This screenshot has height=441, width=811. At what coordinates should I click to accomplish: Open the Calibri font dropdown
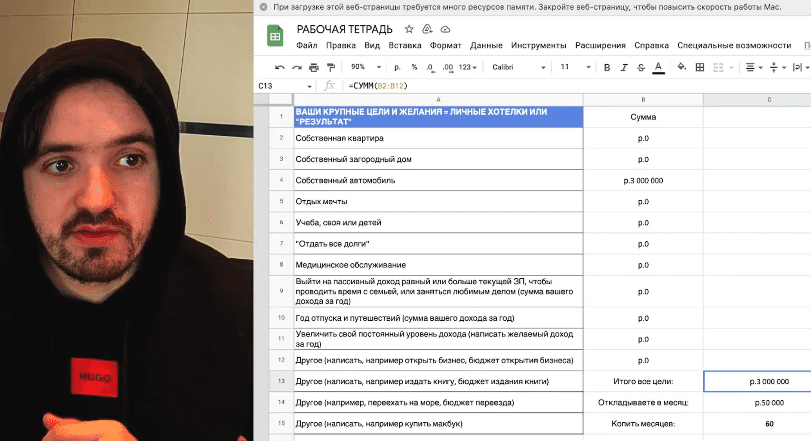518,67
